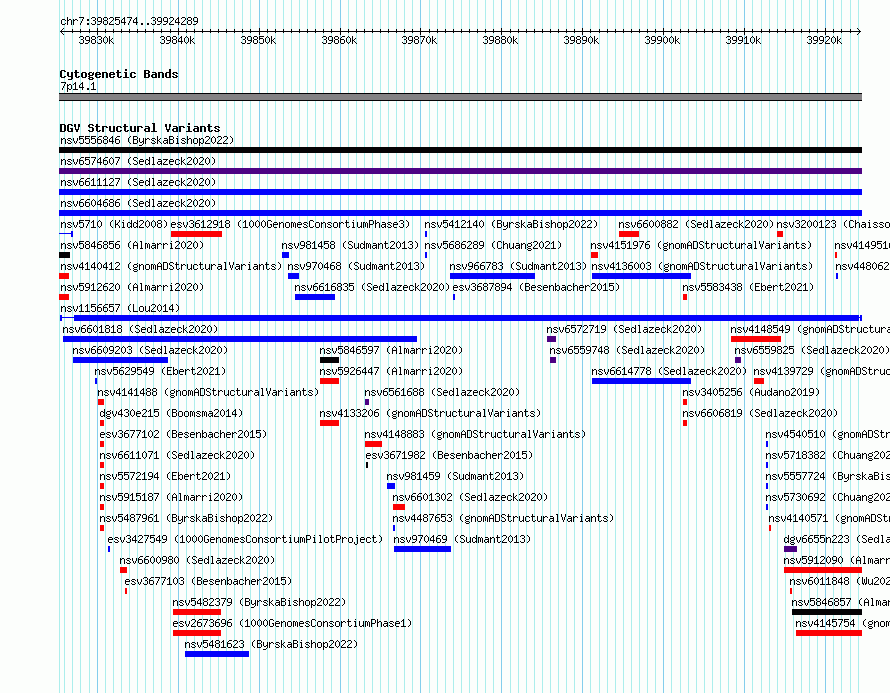Click the DGV Structural Variants track title
Viewport: 890px width, 693px height.
tap(140, 128)
